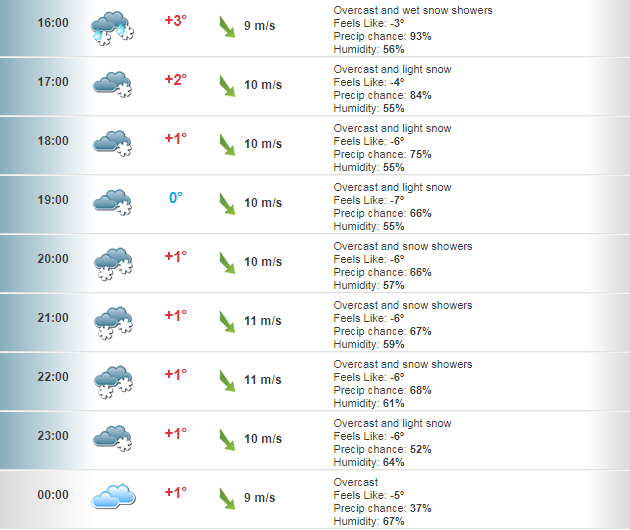Select the Feels Like -7° text at 19:00
Image resolution: width=630 pixels, height=530 pixels.
(369, 201)
